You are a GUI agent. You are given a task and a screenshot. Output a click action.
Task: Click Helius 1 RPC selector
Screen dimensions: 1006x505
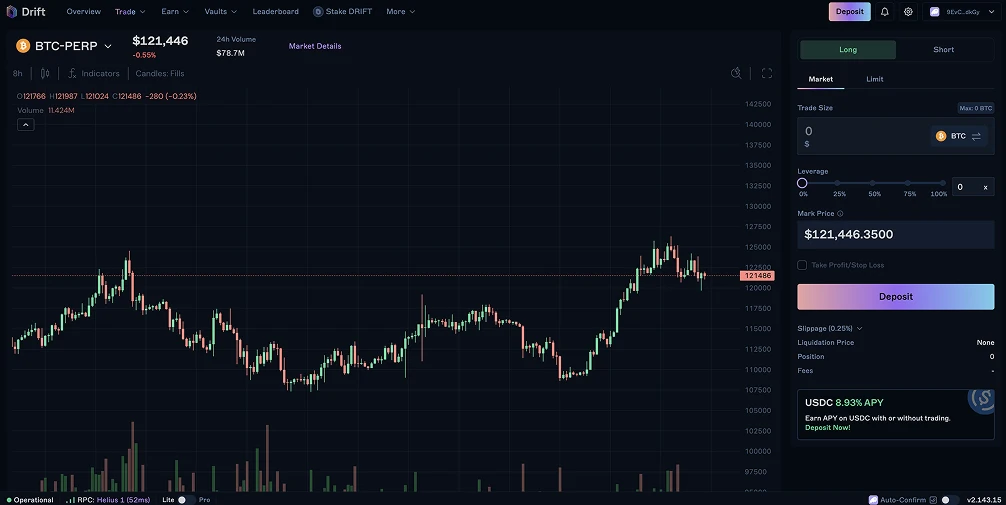pyautogui.click(x=123, y=500)
